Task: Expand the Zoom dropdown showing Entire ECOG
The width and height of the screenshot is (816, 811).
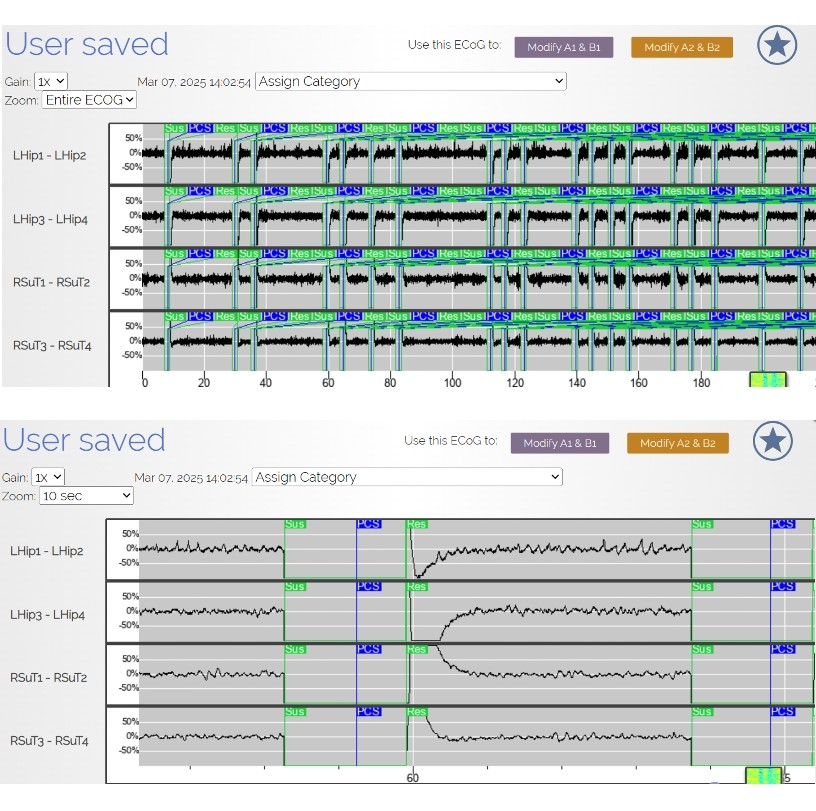Action: click(89, 100)
